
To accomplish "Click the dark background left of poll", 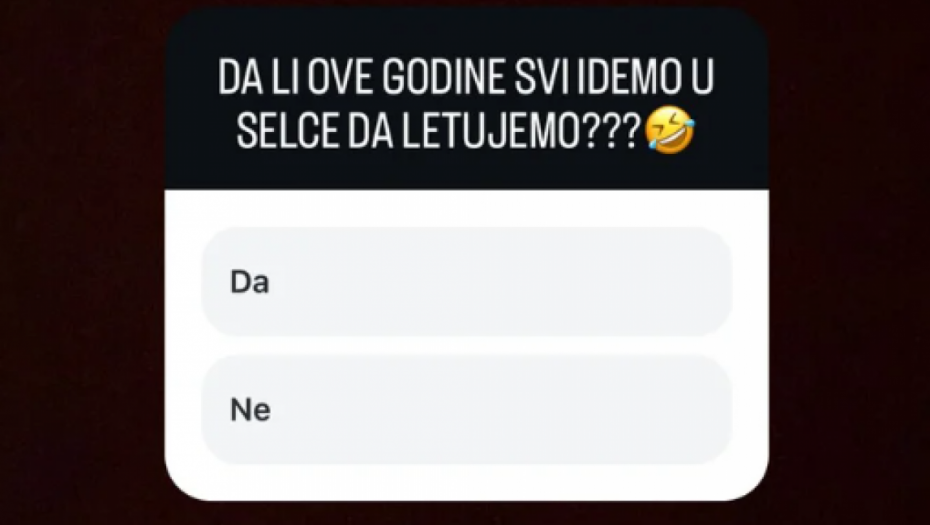I will pyautogui.click(x=82, y=262).
